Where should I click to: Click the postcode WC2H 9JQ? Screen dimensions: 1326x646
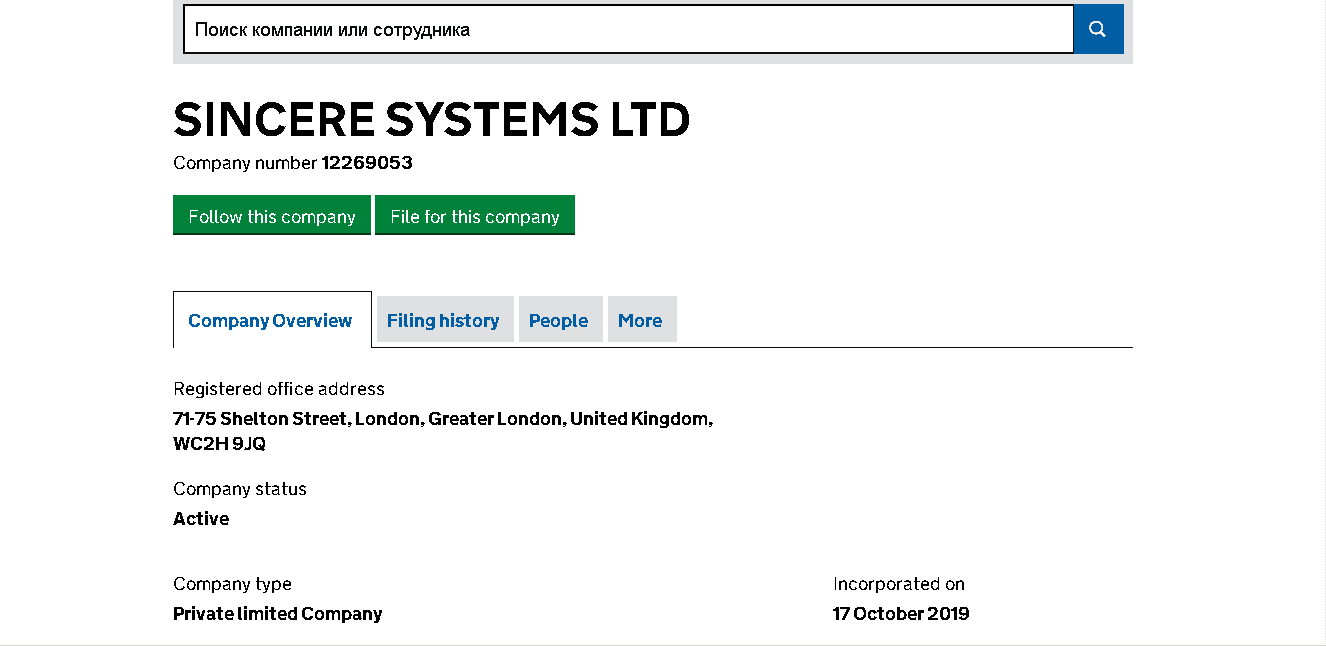219,444
